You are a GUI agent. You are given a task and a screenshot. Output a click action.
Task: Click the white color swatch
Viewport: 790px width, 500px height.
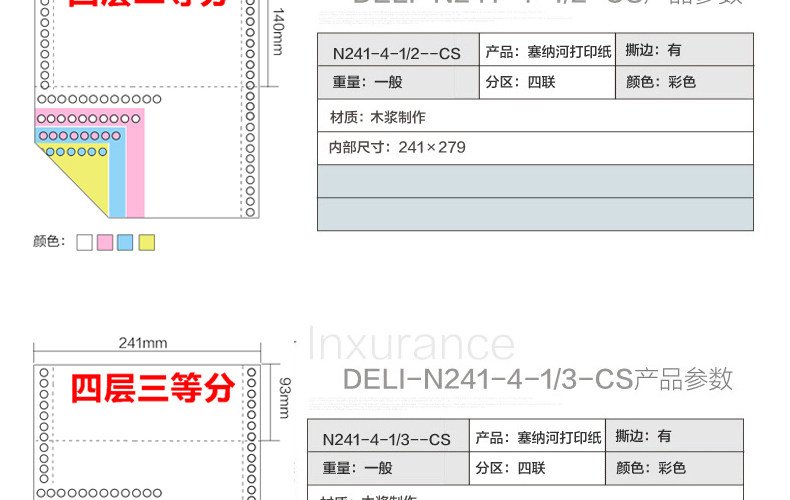tap(85, 242)
